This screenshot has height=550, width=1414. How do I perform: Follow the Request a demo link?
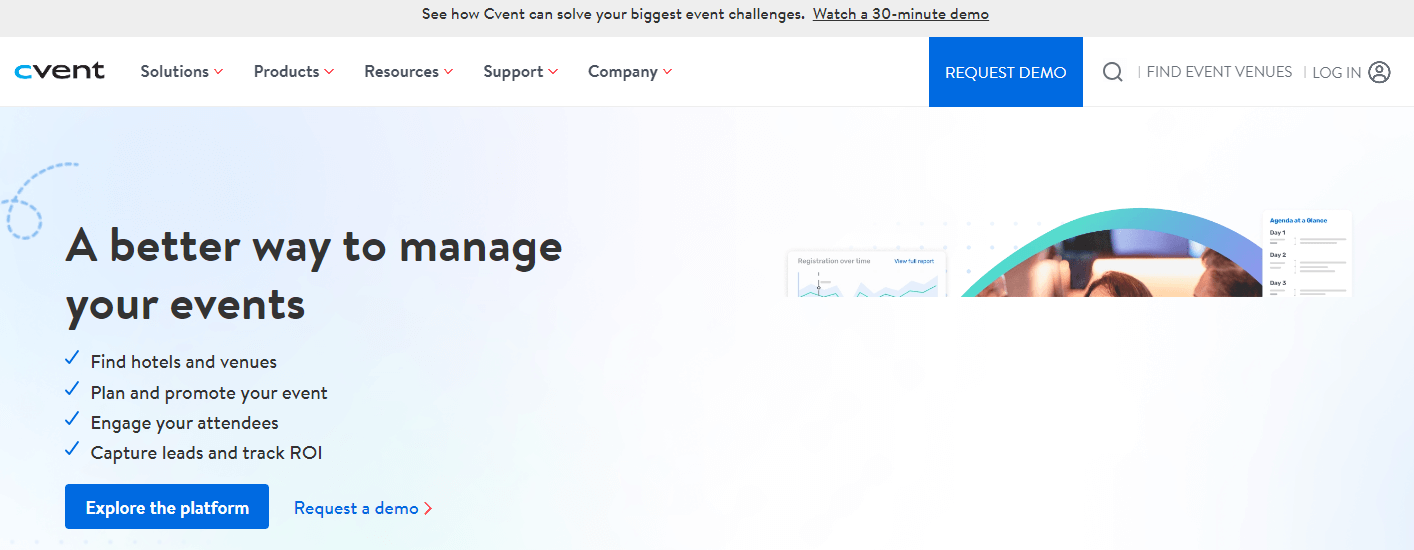click(x=356, y=508)
